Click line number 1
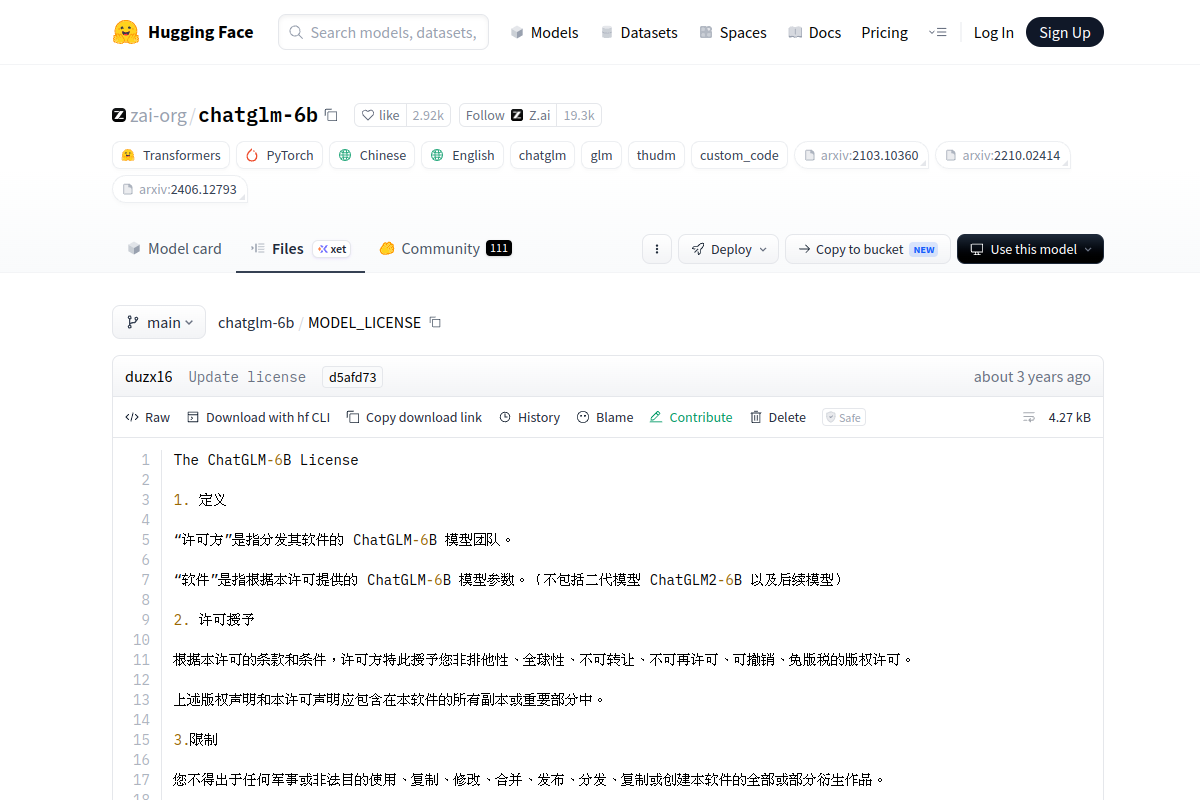 [145, 460]
